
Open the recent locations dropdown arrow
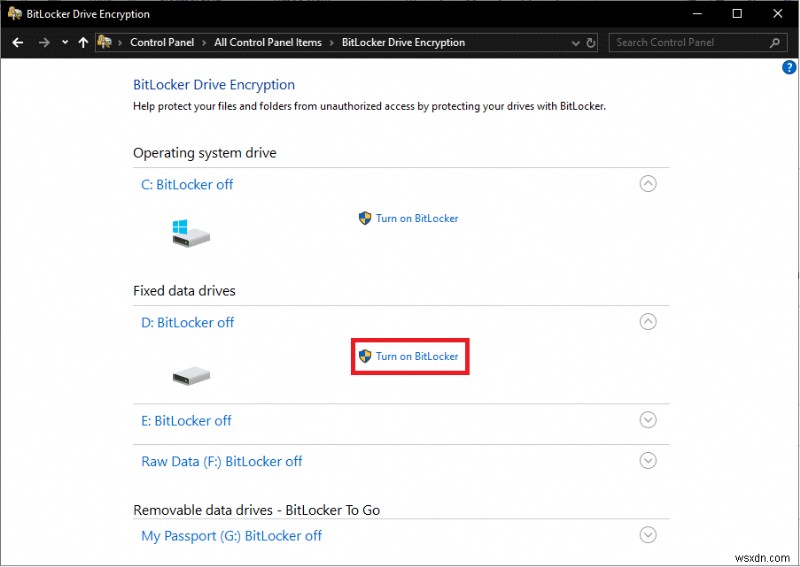point(65,43)
